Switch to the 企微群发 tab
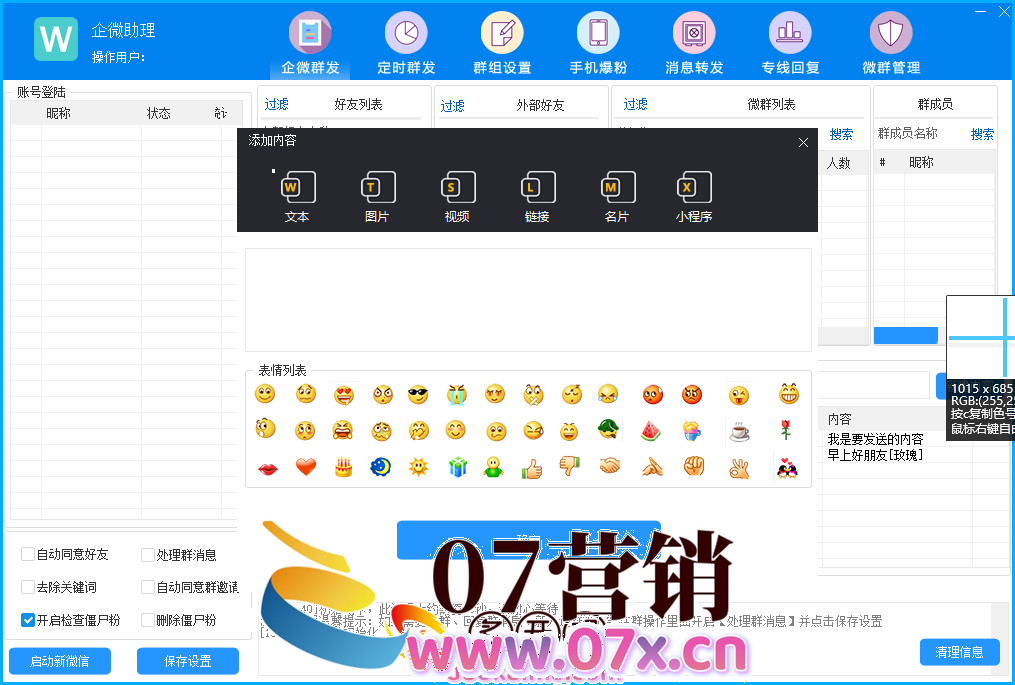The width and height of the screenshot is (1015, 685). 310,43
